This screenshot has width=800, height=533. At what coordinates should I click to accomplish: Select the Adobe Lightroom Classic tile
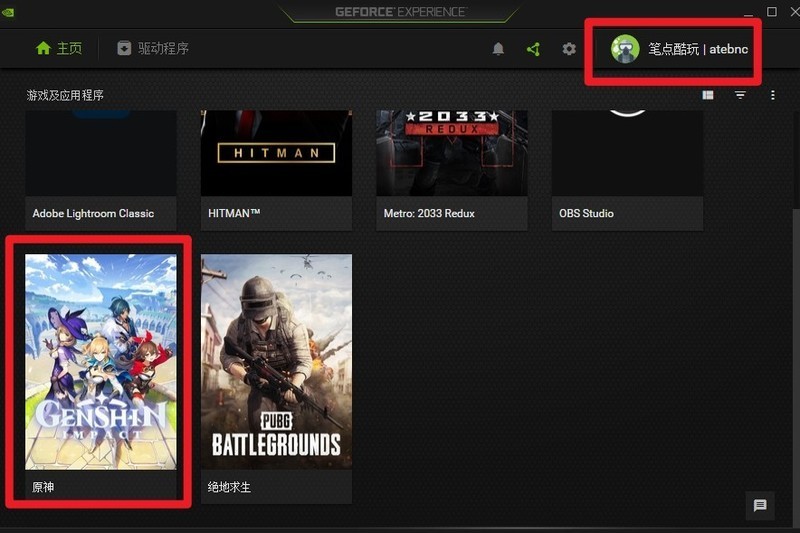pos(101,170)
